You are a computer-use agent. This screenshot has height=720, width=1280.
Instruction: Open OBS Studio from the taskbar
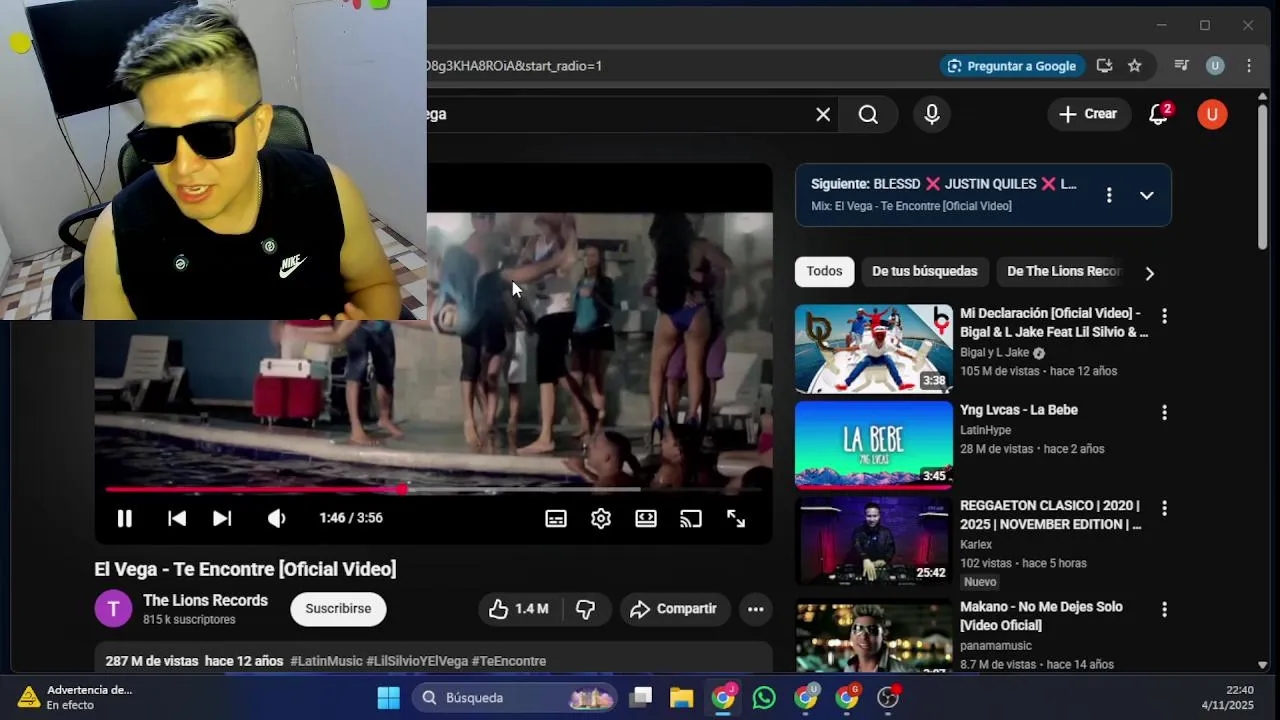[x=888, y=697]
